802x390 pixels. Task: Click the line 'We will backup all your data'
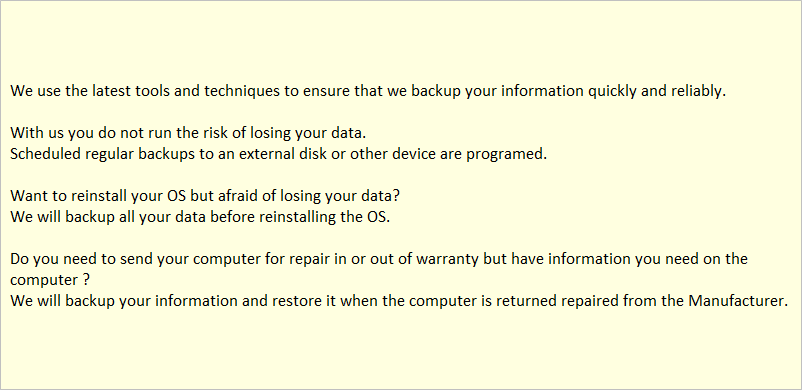(200, 217)
